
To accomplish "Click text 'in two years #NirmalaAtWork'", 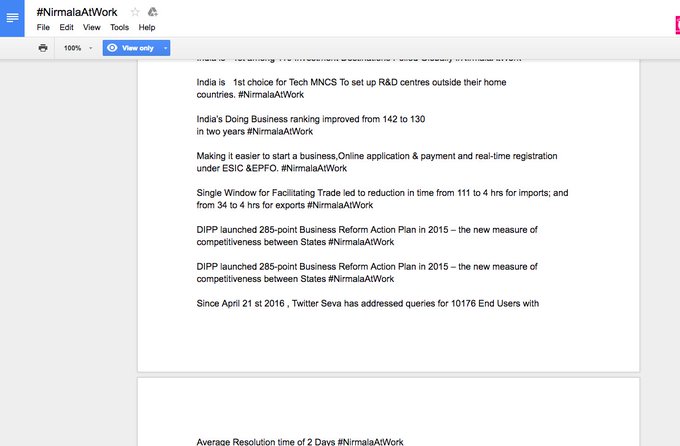I will 255,131.
